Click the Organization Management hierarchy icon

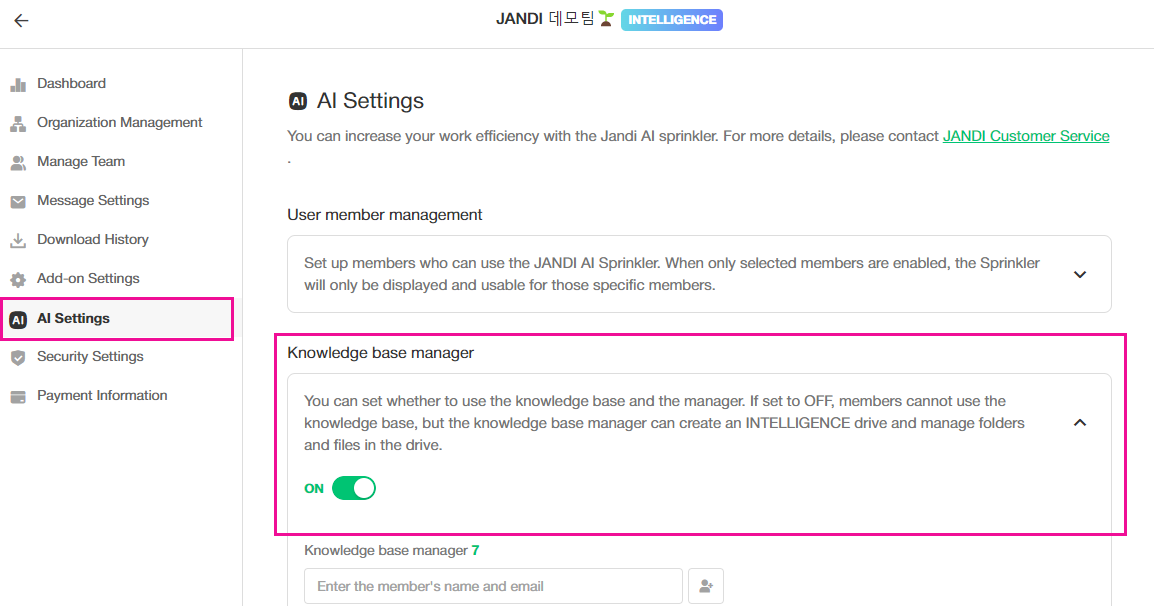(18, 123)
